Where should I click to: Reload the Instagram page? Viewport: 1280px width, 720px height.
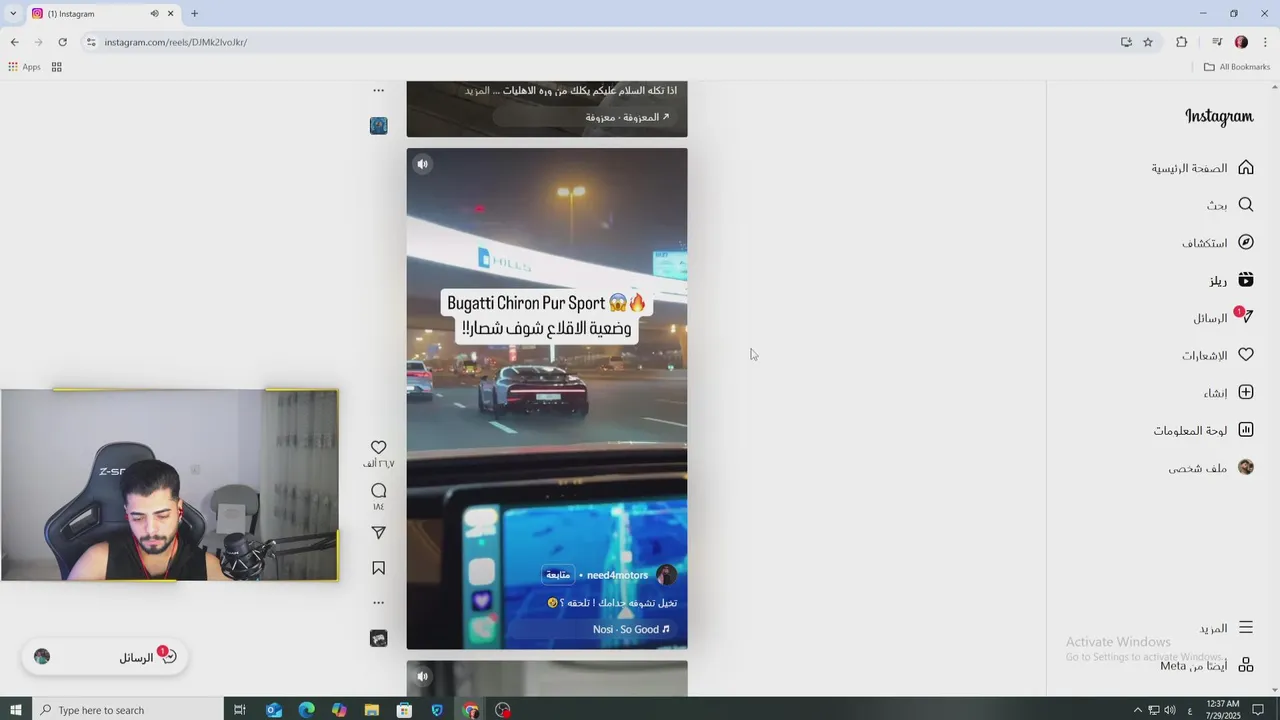[62, 42]
